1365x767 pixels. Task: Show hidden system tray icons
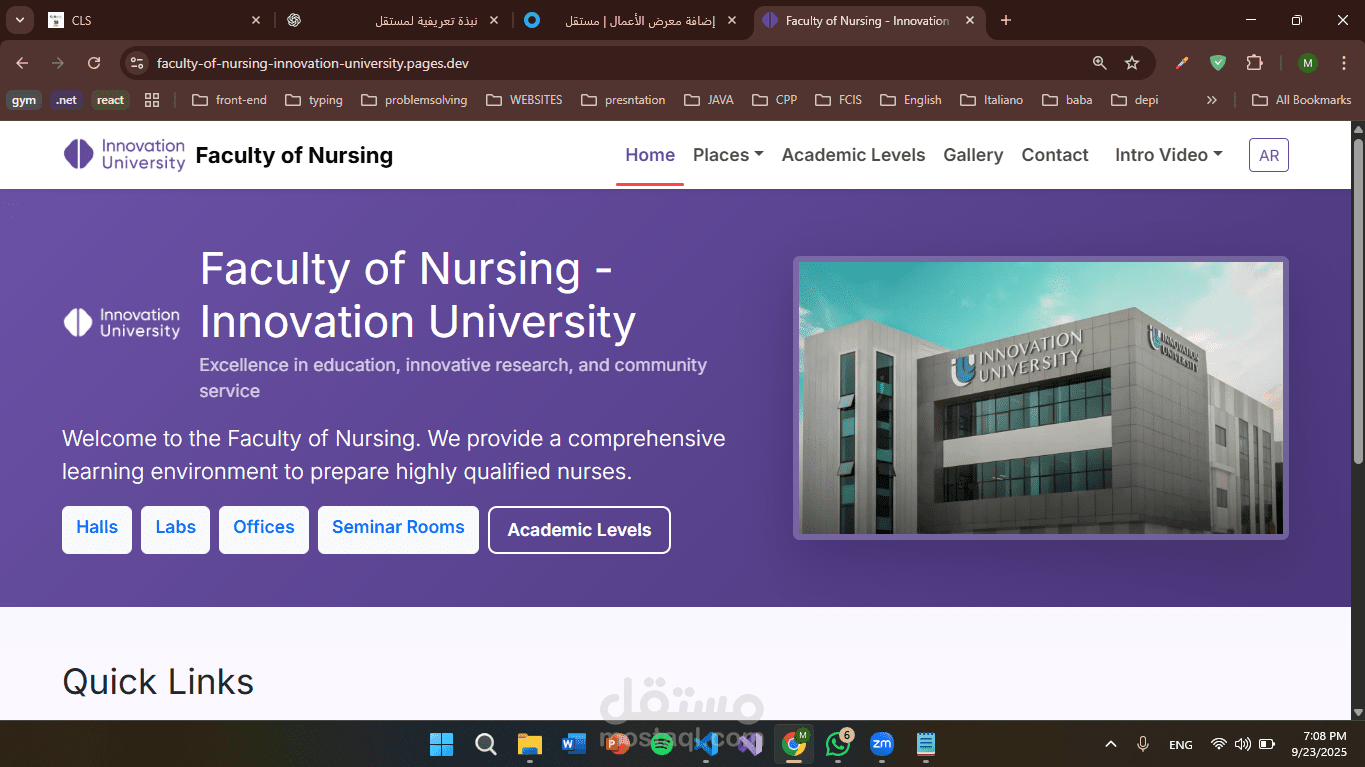tap(1110, 744)
